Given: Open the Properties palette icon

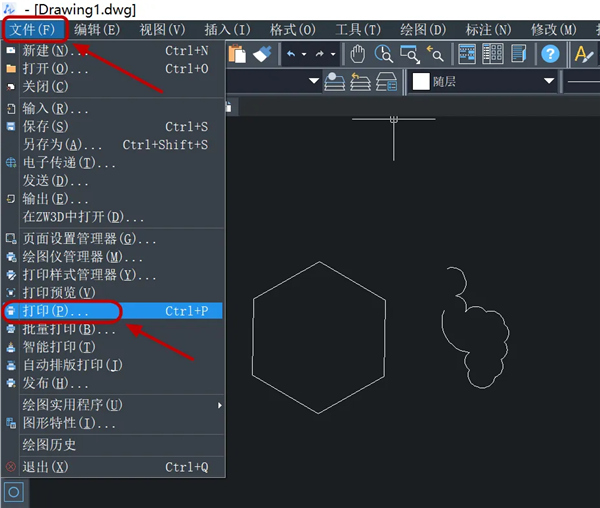Looking at the screenshot, I should click(467, 54).
